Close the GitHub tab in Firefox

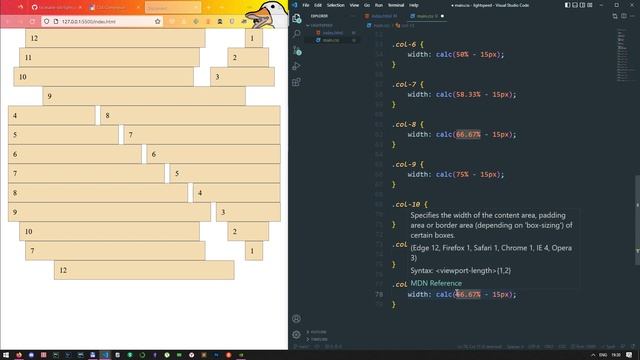(80, 7)
